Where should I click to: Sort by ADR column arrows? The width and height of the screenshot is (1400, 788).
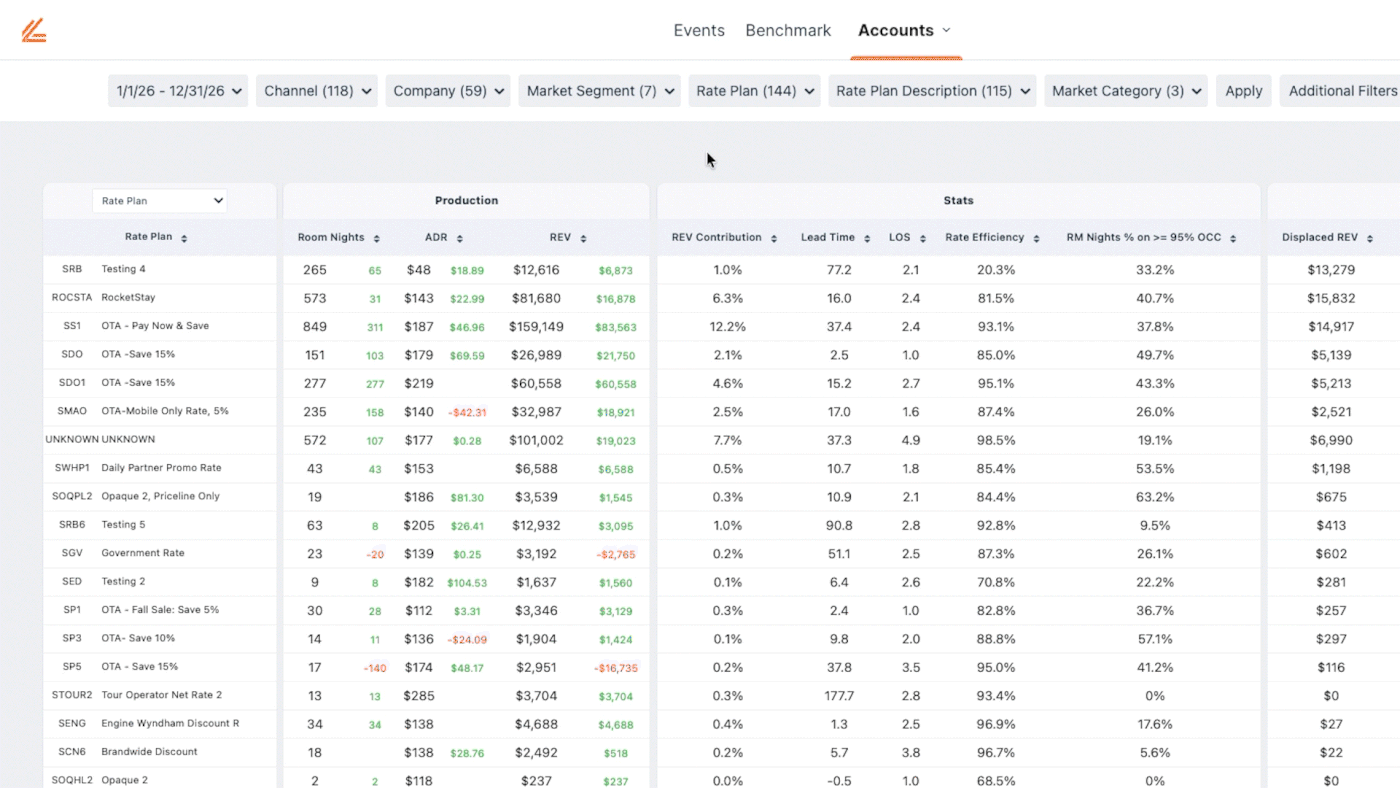tap(459, 238)
